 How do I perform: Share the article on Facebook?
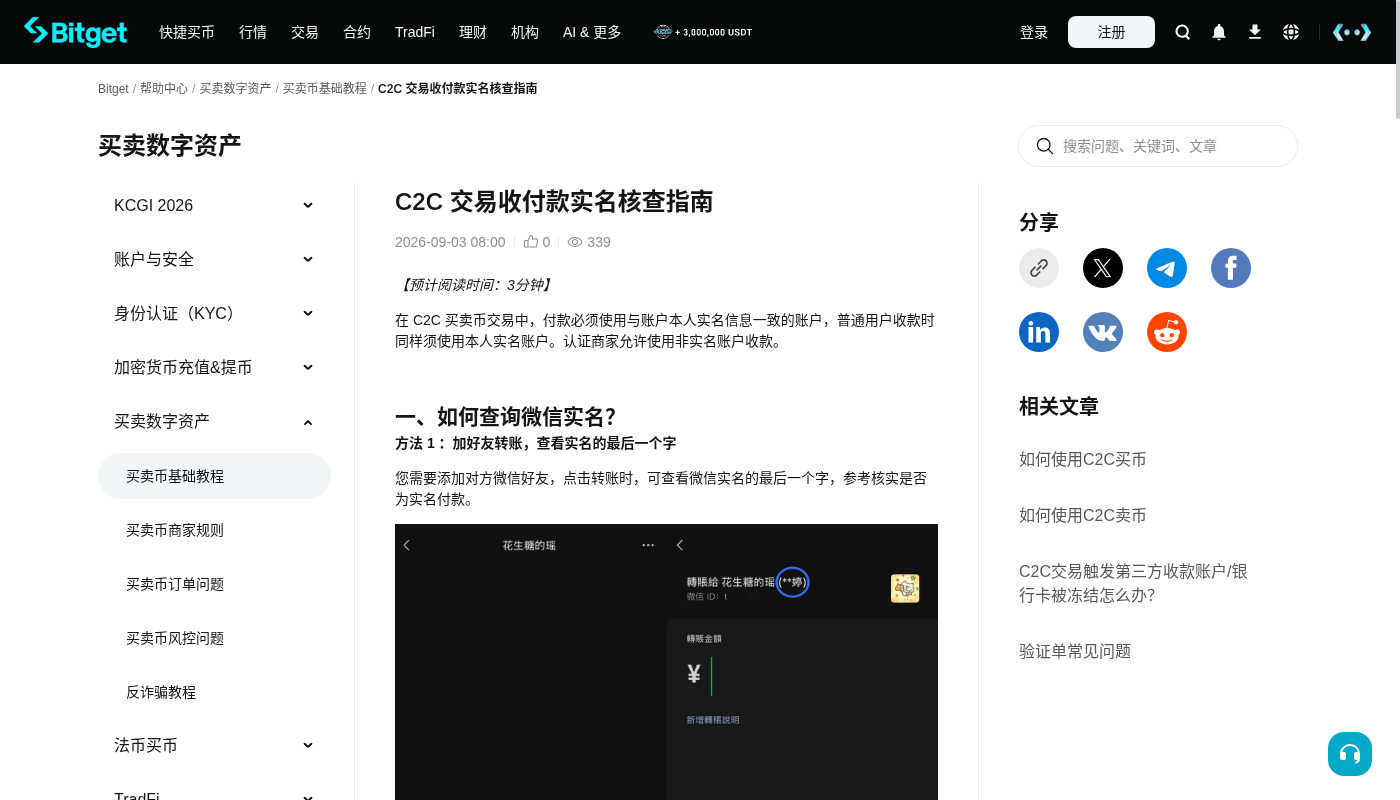point(1231,268)
